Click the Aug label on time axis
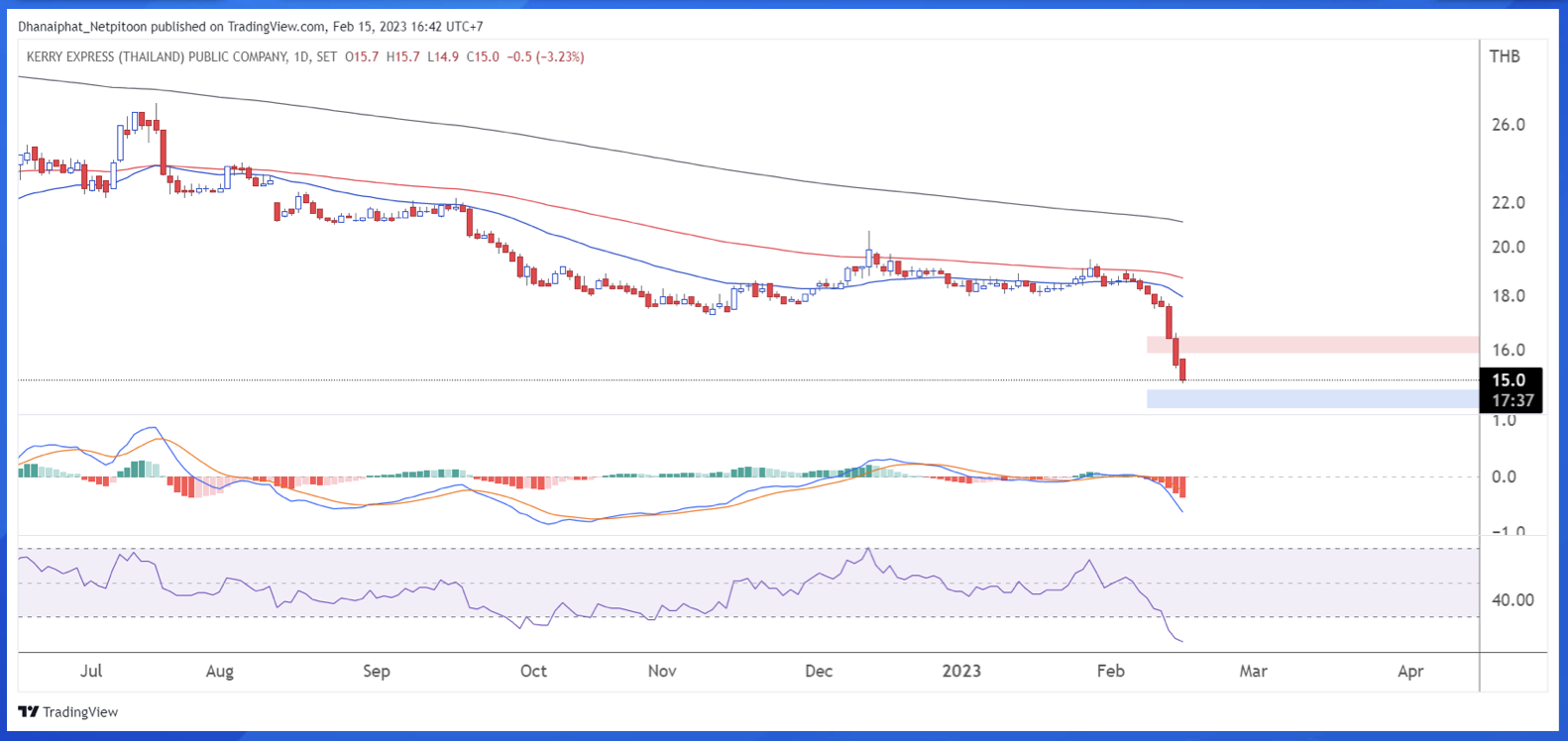Viewport: 1568px width, 741px height. (x=220, y=672)
